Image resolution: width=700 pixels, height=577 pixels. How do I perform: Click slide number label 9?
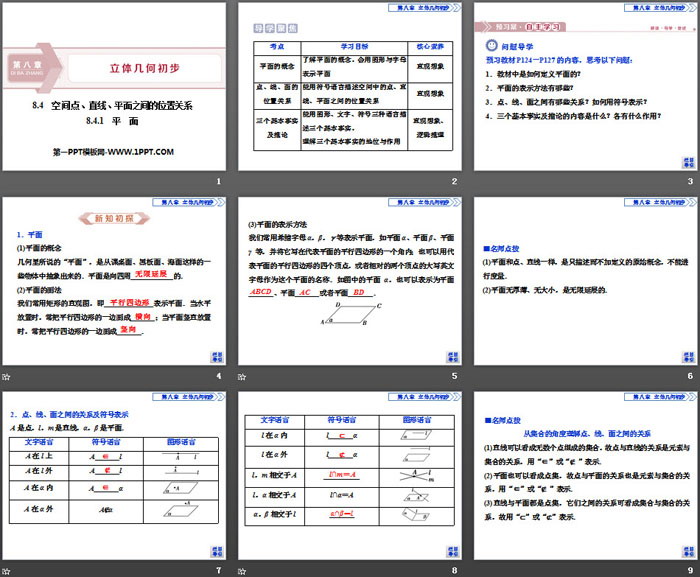tap(690, 570)
